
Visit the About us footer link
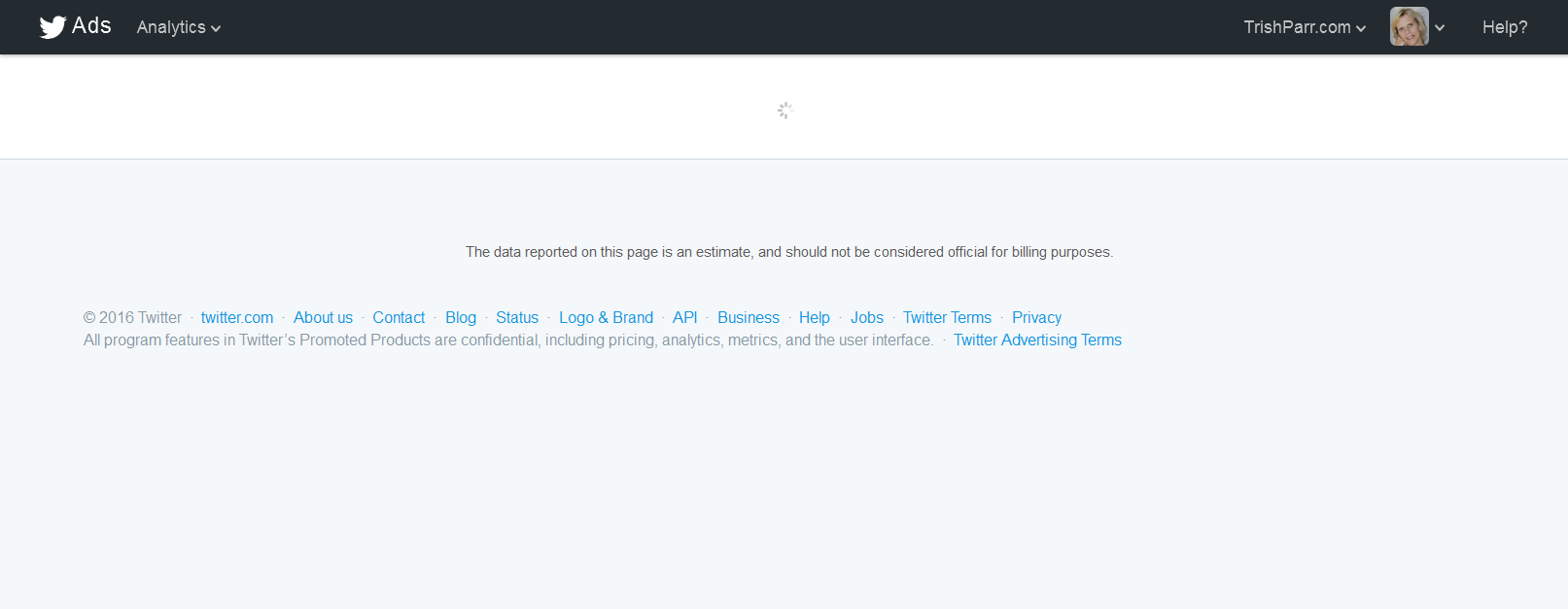tap(323, 317)
